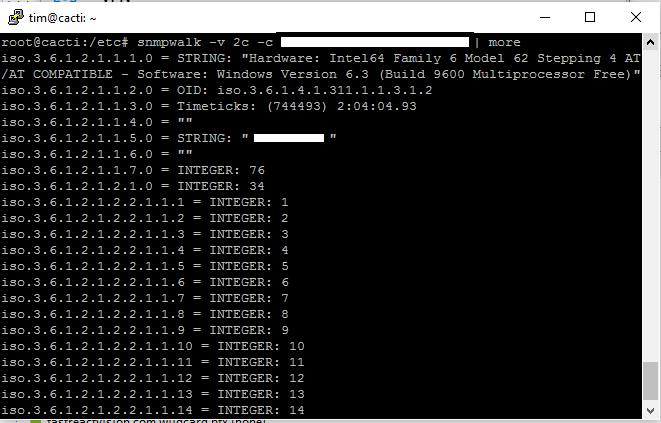Image resolution: width=661 pixels, height=423 pixels.
Task: Click the row ending 'INTEGER: 12'
Action: pos(153,378)
